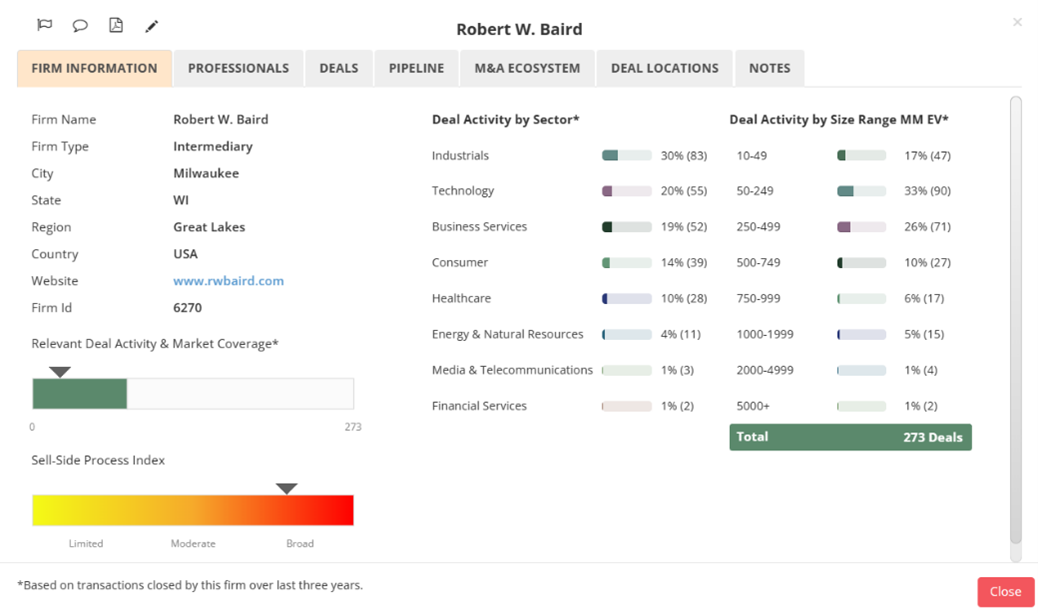Screen dimensions: 1038x613
Task: Click the Deal Activity marker triangle
Action: (x=60, y=372)
